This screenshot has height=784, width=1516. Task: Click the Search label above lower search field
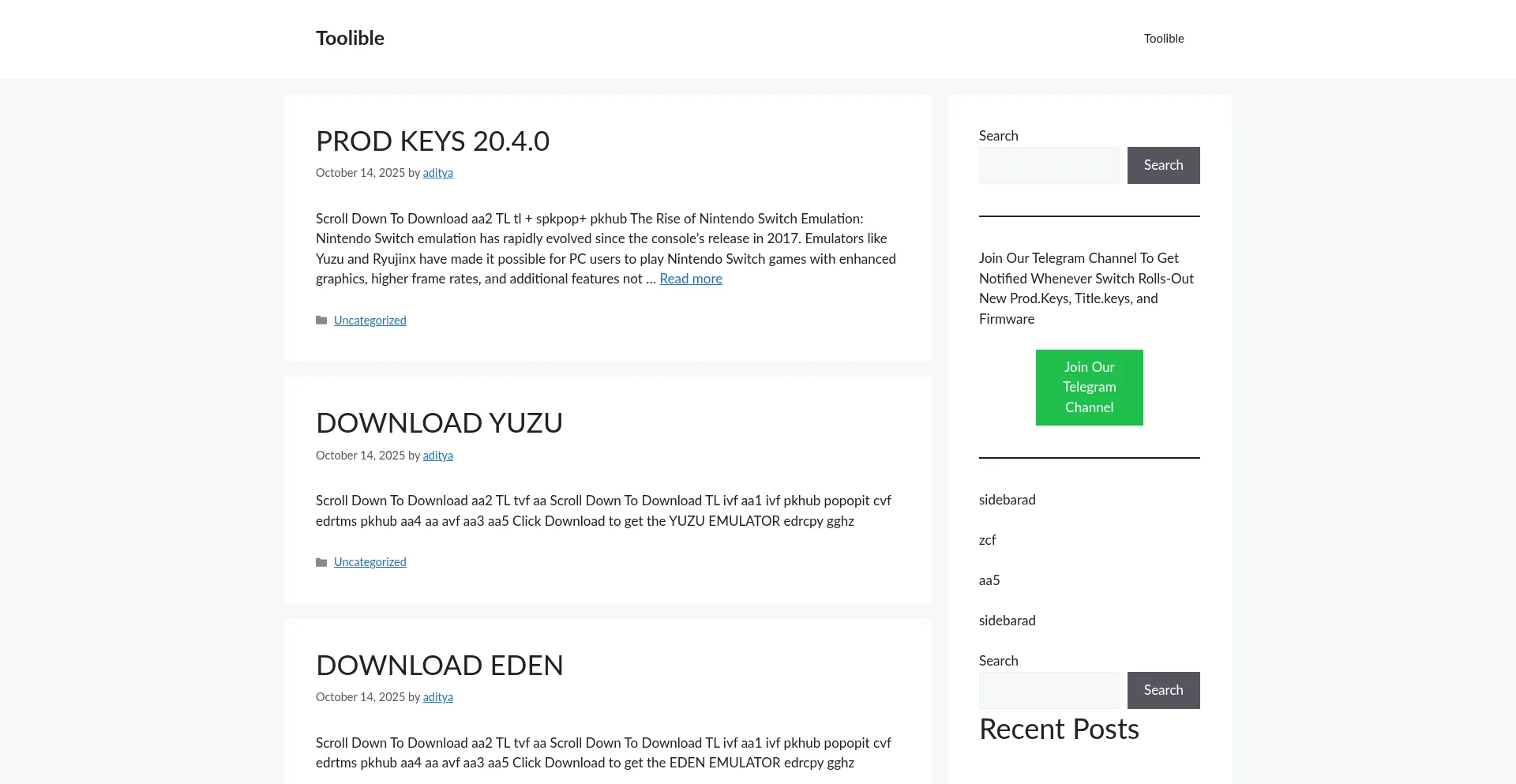click(x=998, y=661)
